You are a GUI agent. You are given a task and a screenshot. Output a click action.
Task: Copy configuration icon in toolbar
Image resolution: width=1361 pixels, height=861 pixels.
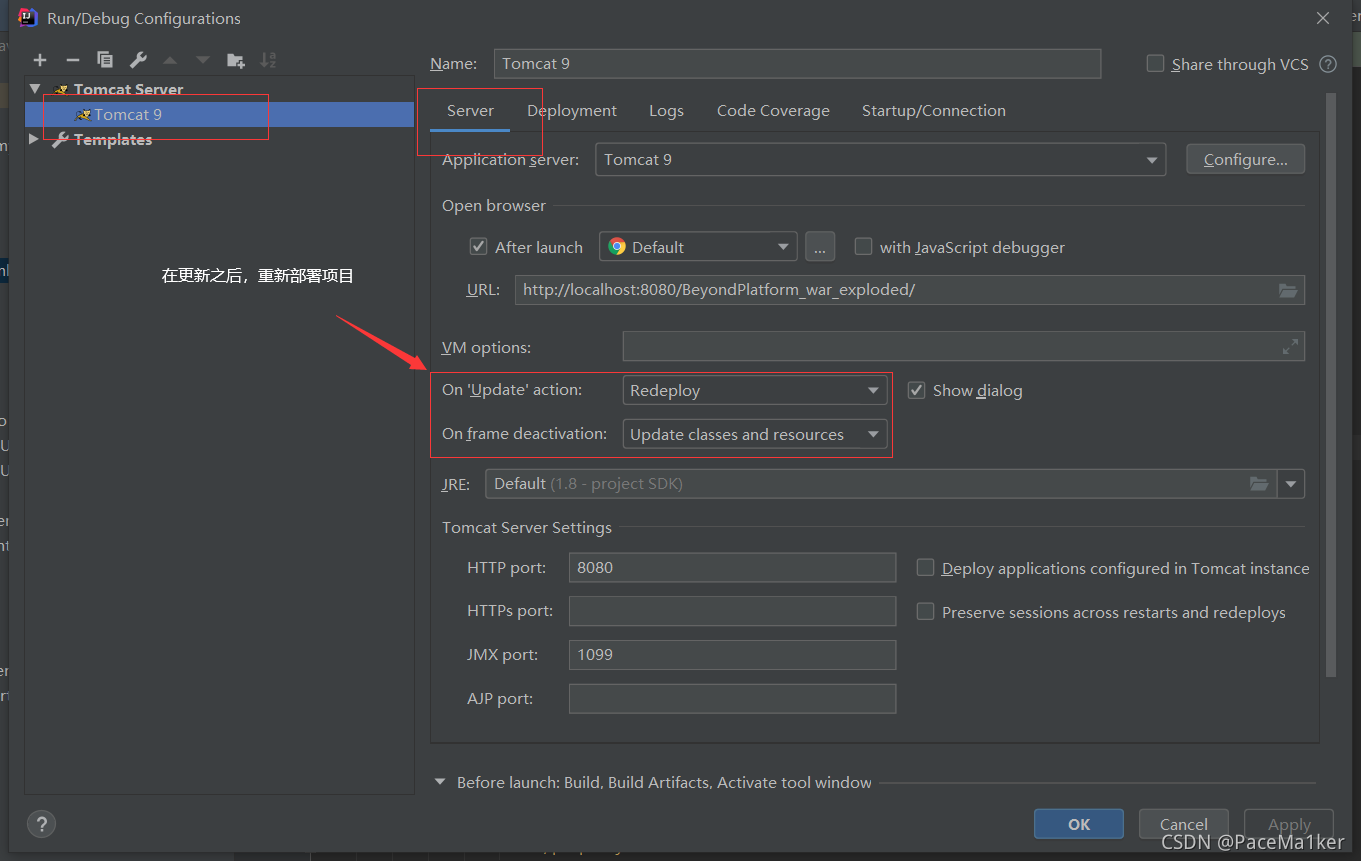(x=105, y=60)
